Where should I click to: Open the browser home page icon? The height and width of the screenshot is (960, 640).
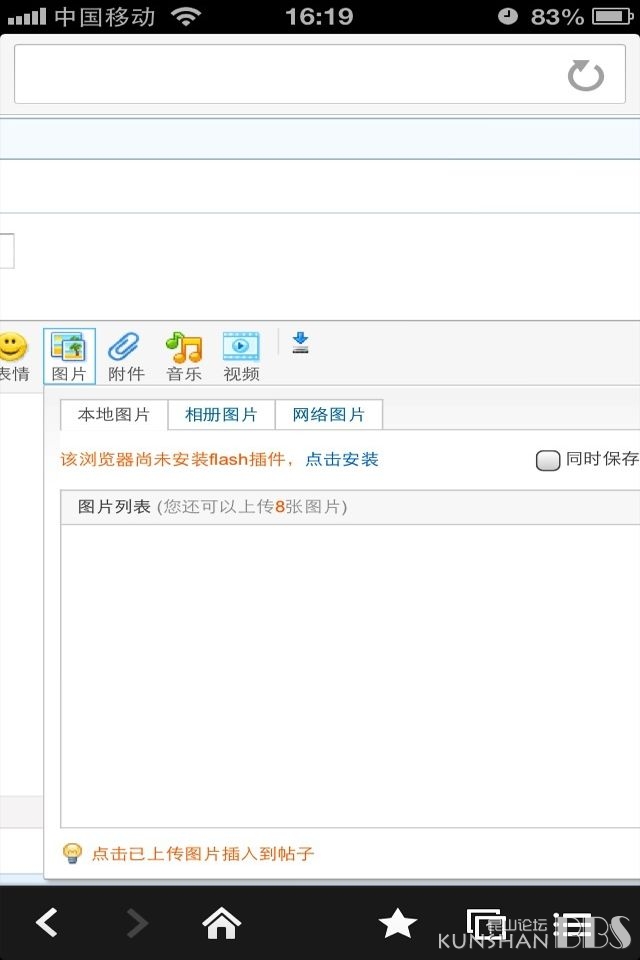[x=222, y=923]
